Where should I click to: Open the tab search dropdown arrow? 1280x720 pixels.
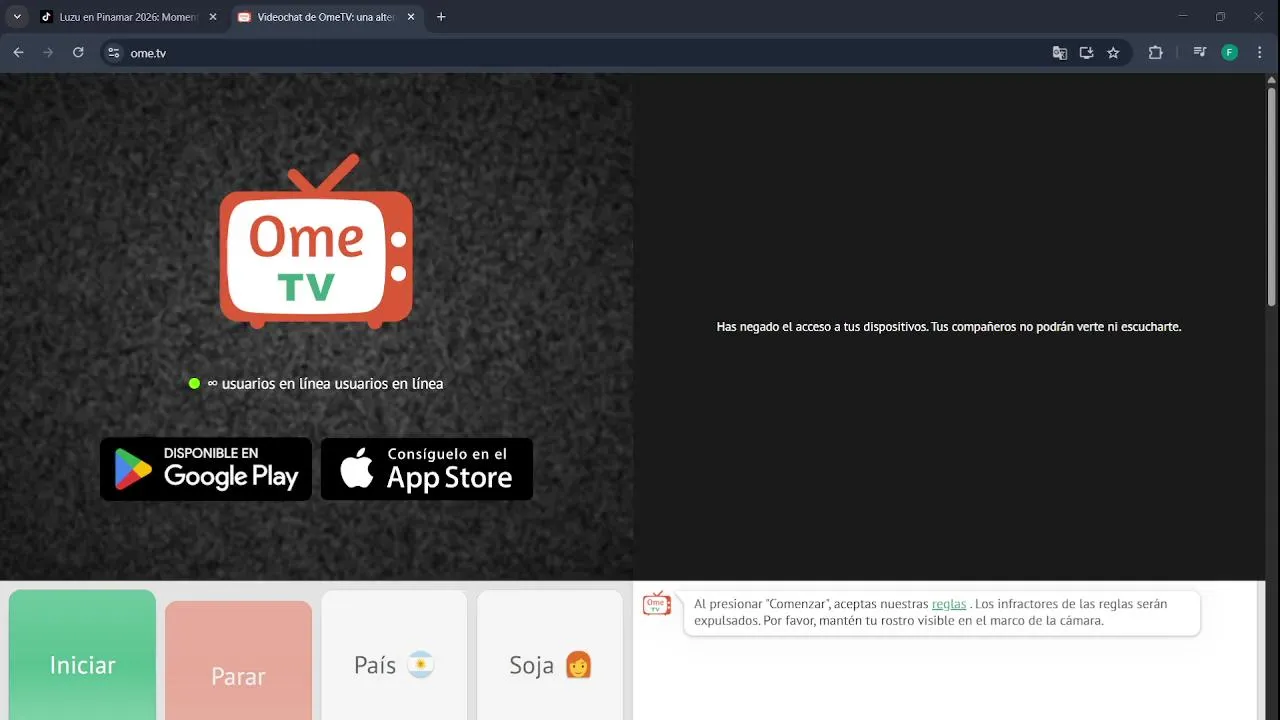coord(17,17)
